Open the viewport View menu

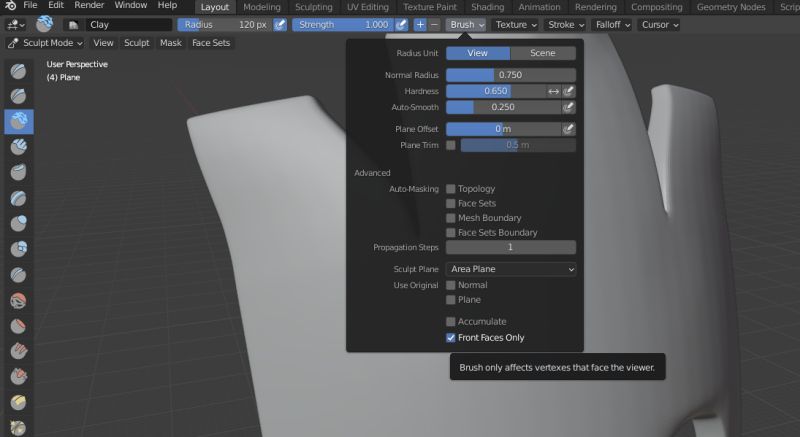103,43
